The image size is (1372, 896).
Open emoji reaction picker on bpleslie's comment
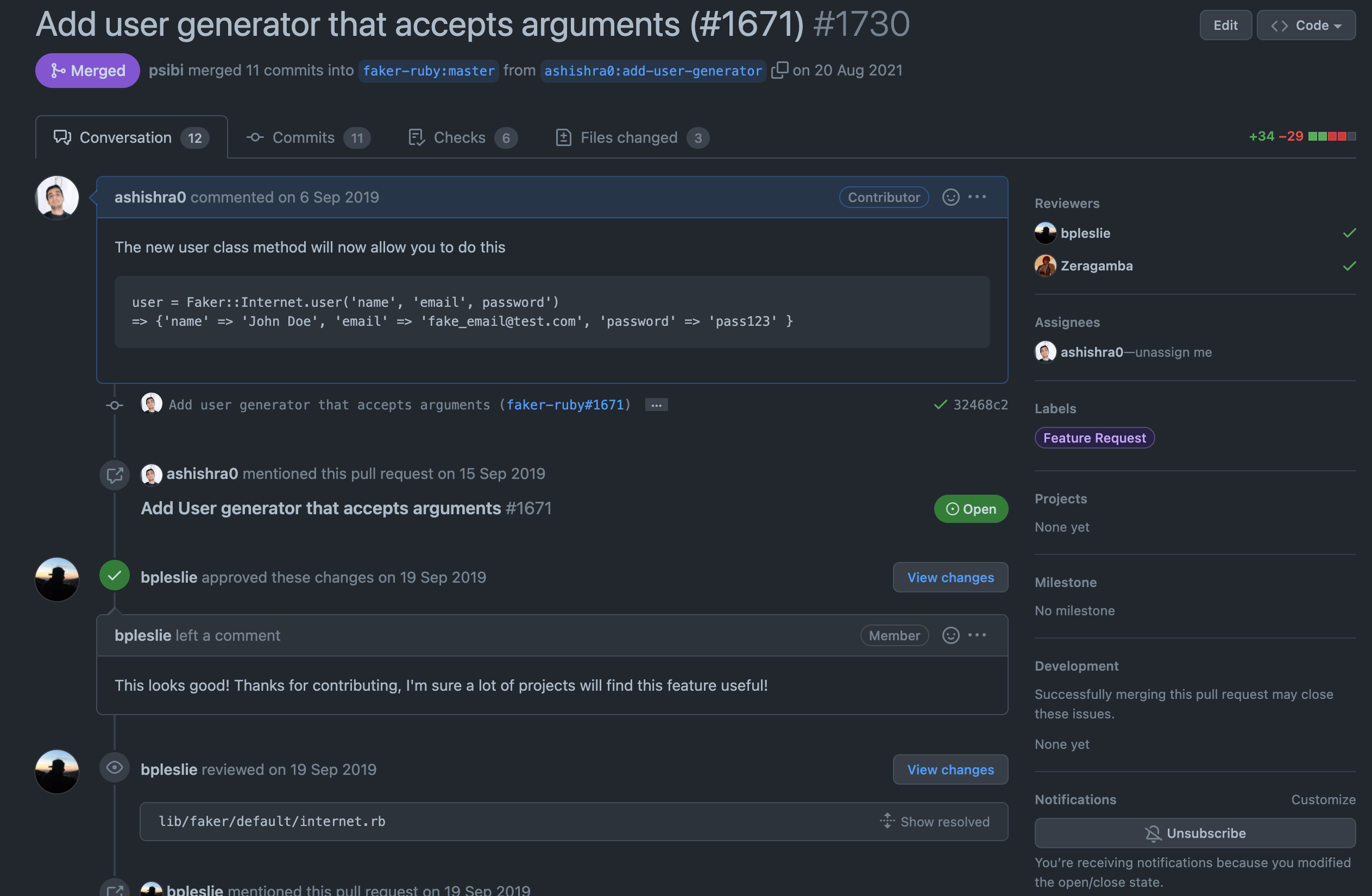pos(950,635)
